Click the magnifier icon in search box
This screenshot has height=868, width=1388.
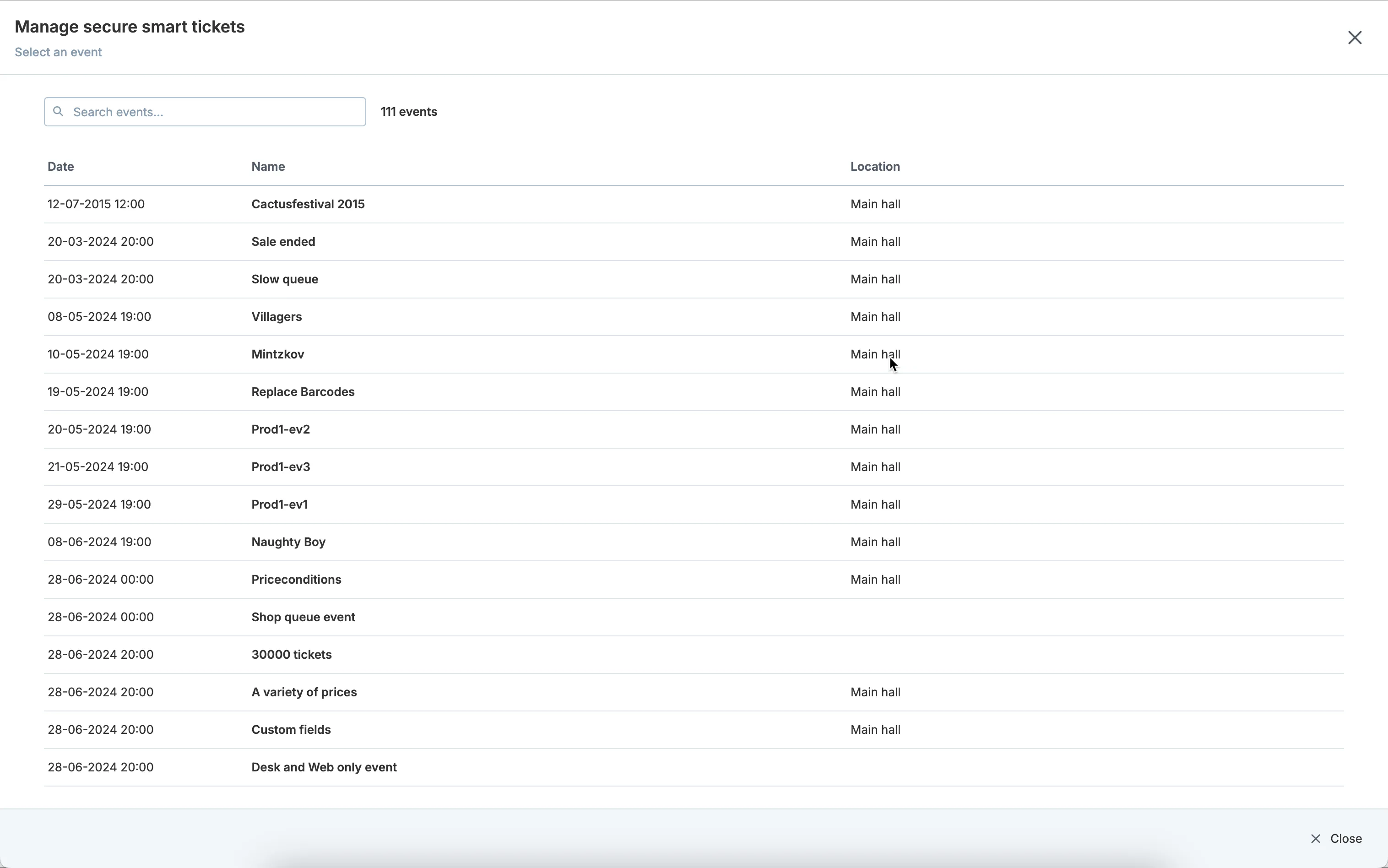[58, 111]
